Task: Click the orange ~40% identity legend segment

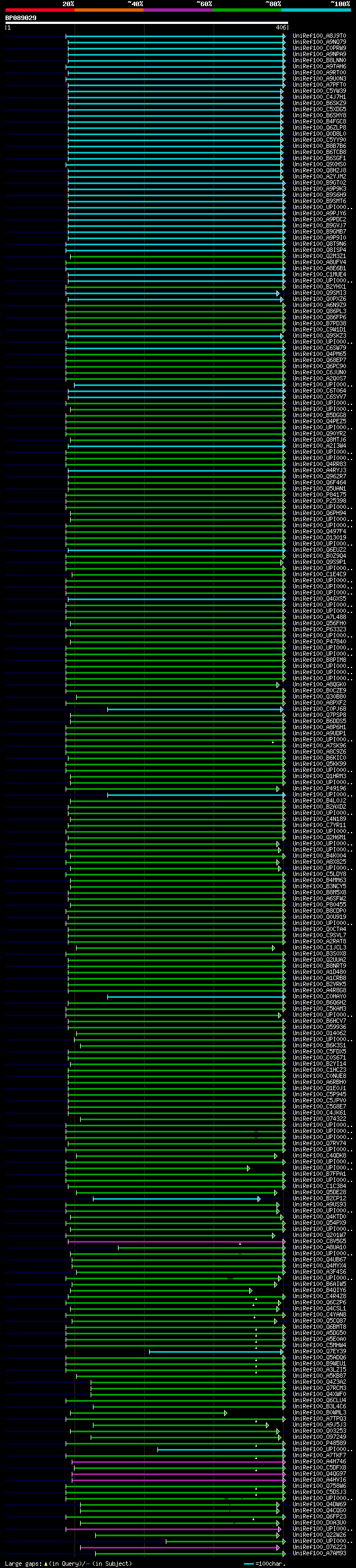Action: pyautogui.click(x=109, y=10)
